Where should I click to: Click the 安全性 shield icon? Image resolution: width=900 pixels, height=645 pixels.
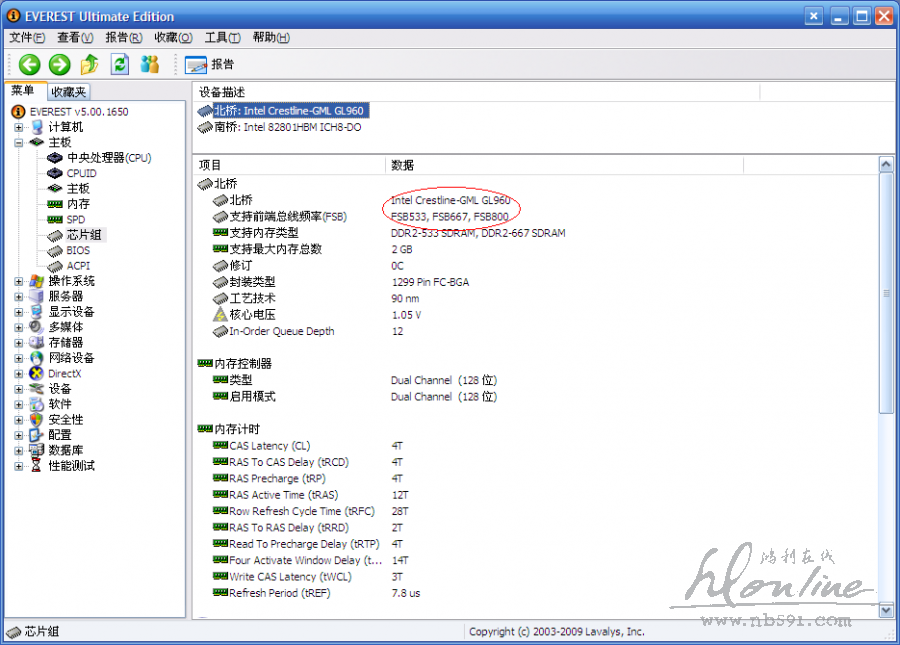pos(37,419)
